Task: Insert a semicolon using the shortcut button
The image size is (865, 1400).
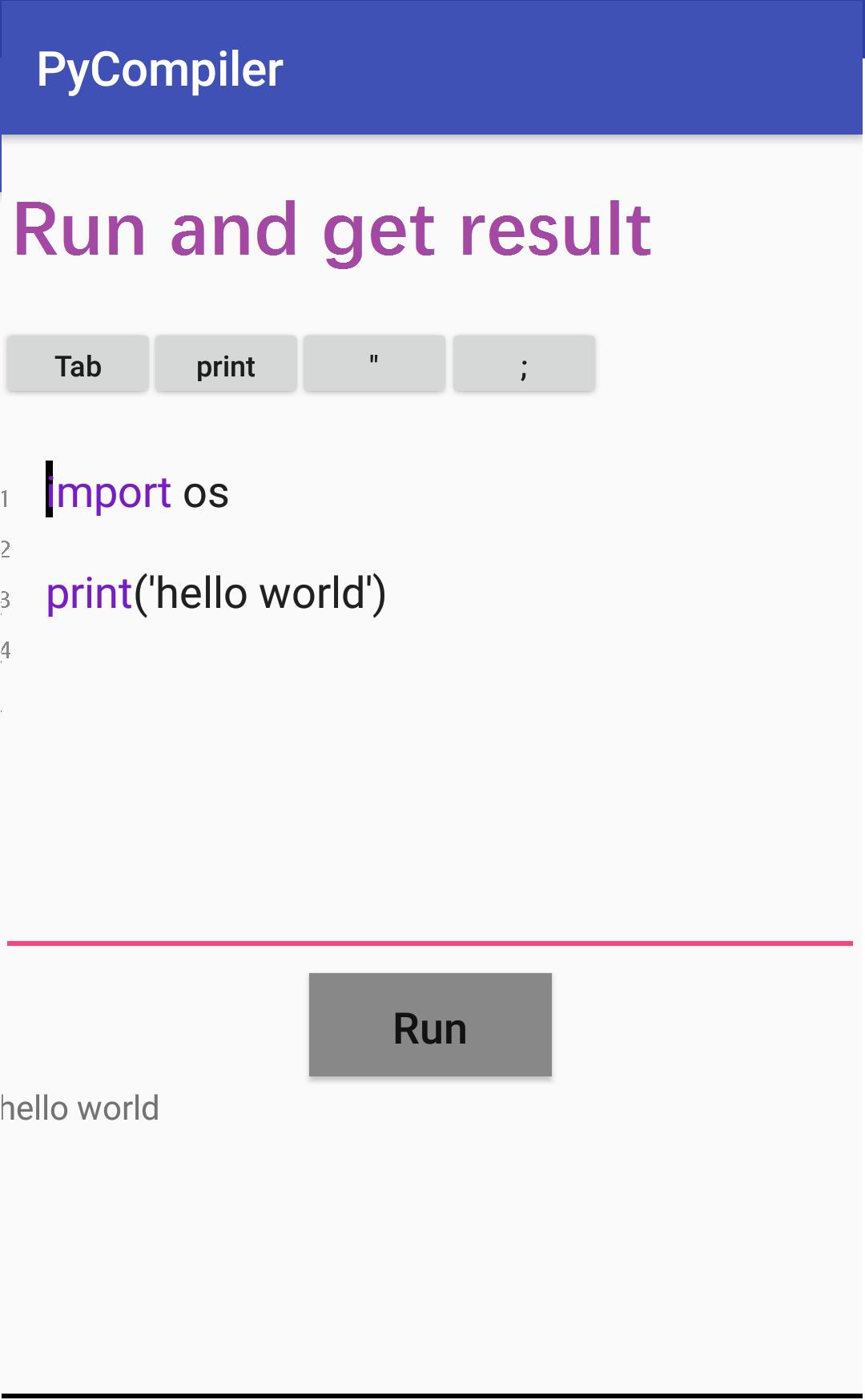Action: [x=524, y=364]
